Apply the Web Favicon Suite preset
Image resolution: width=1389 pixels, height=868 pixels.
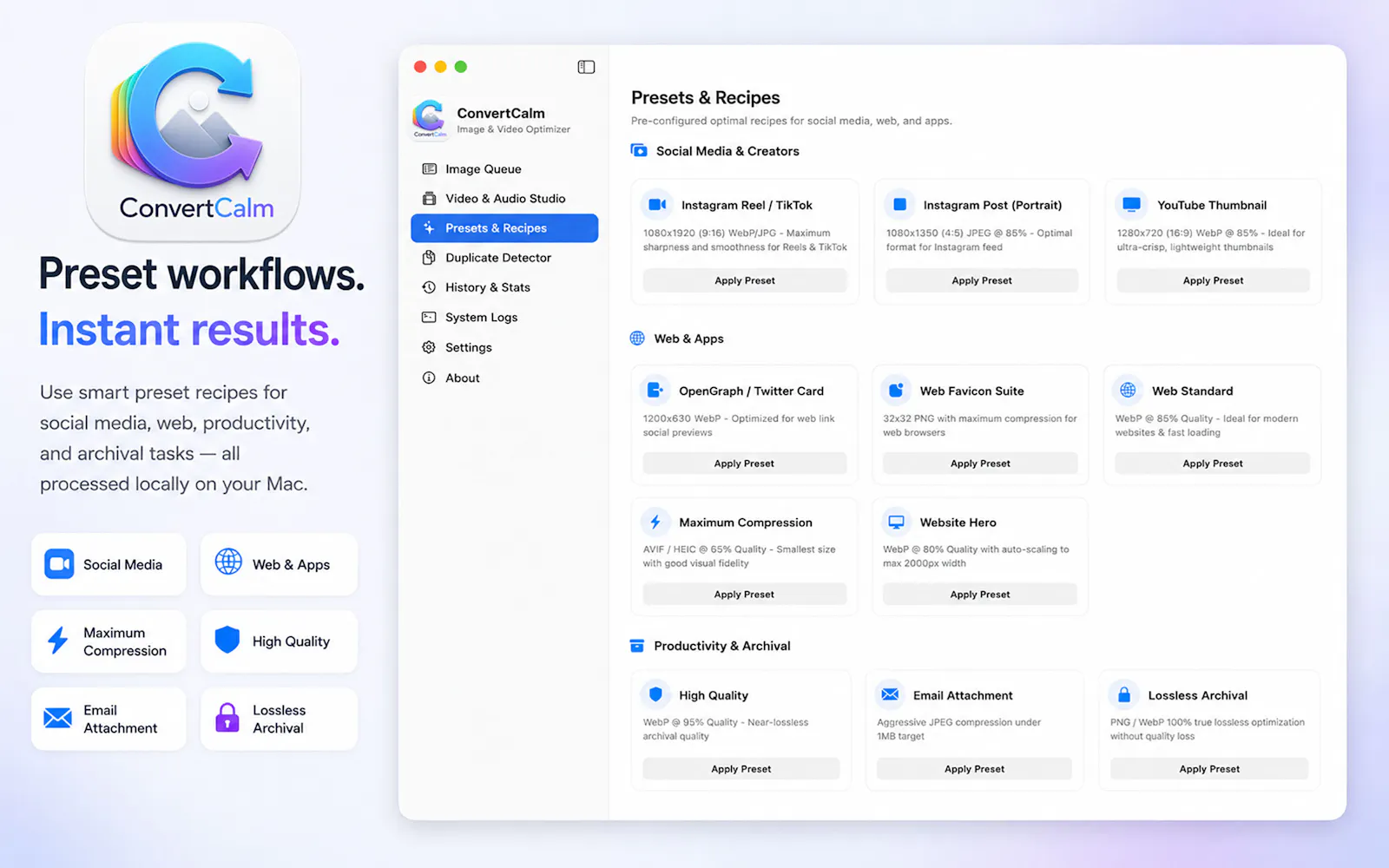click(980, 464)
